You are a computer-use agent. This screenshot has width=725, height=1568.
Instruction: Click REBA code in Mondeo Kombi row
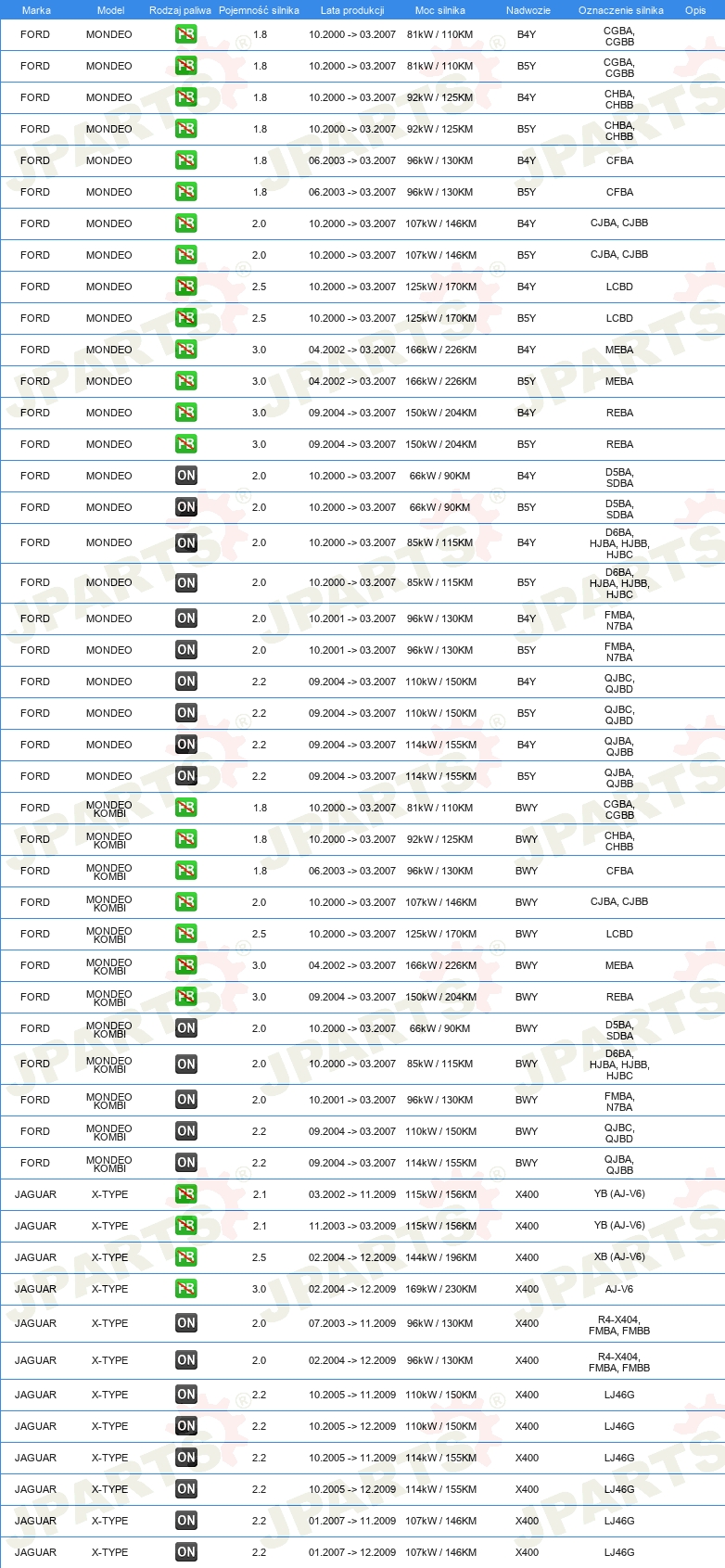pos(619,997)
